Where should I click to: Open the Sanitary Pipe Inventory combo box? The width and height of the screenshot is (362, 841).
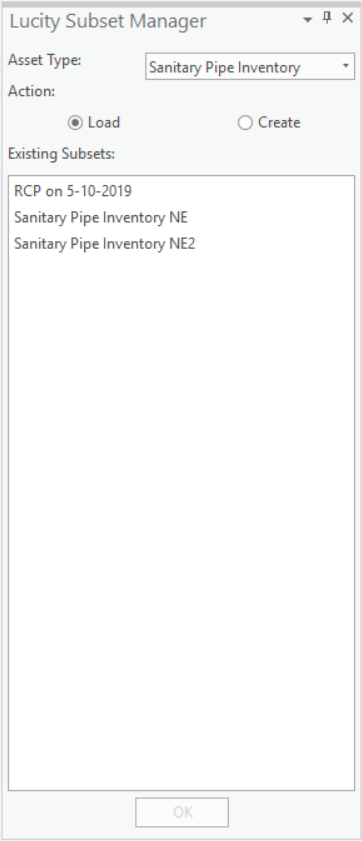coord(250,67)
